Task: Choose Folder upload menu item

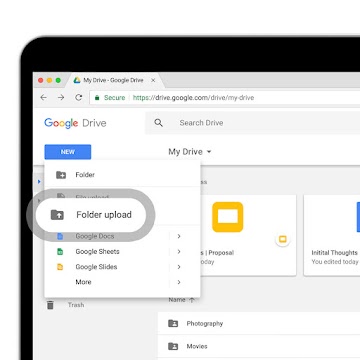Action: point(91,215)
